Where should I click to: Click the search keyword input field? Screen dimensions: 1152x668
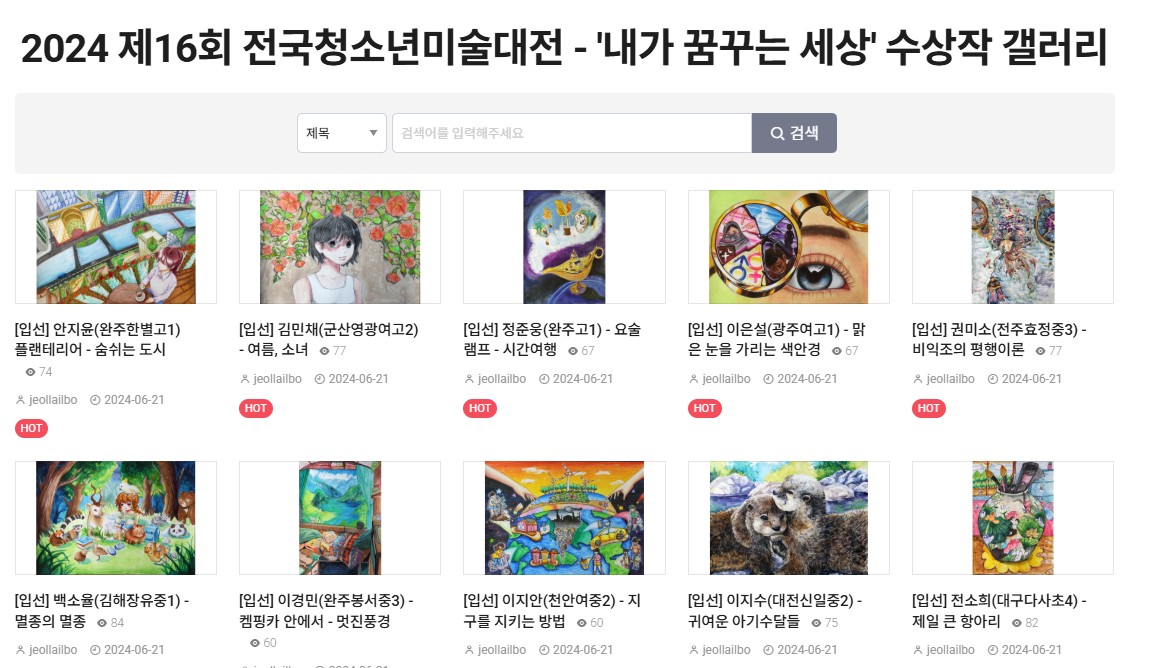[x=572, y=133]
